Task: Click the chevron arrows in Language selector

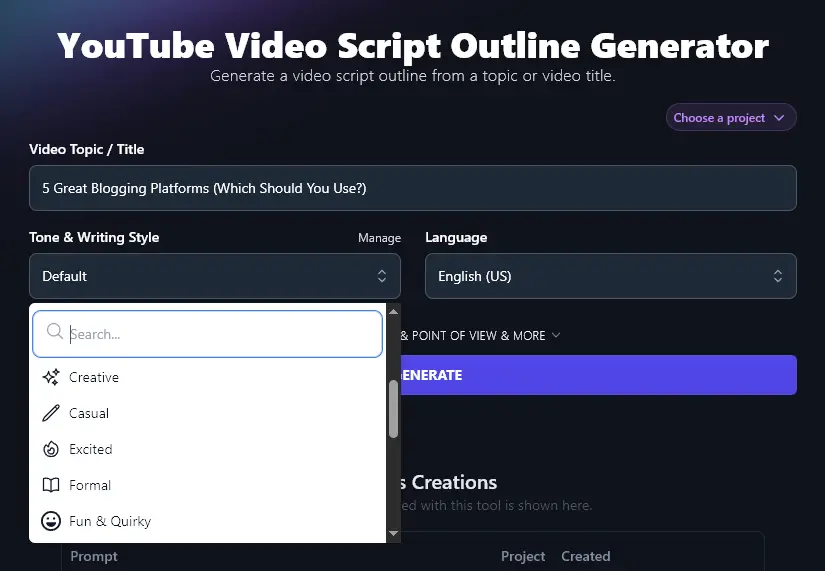Action: click(778, 276)
